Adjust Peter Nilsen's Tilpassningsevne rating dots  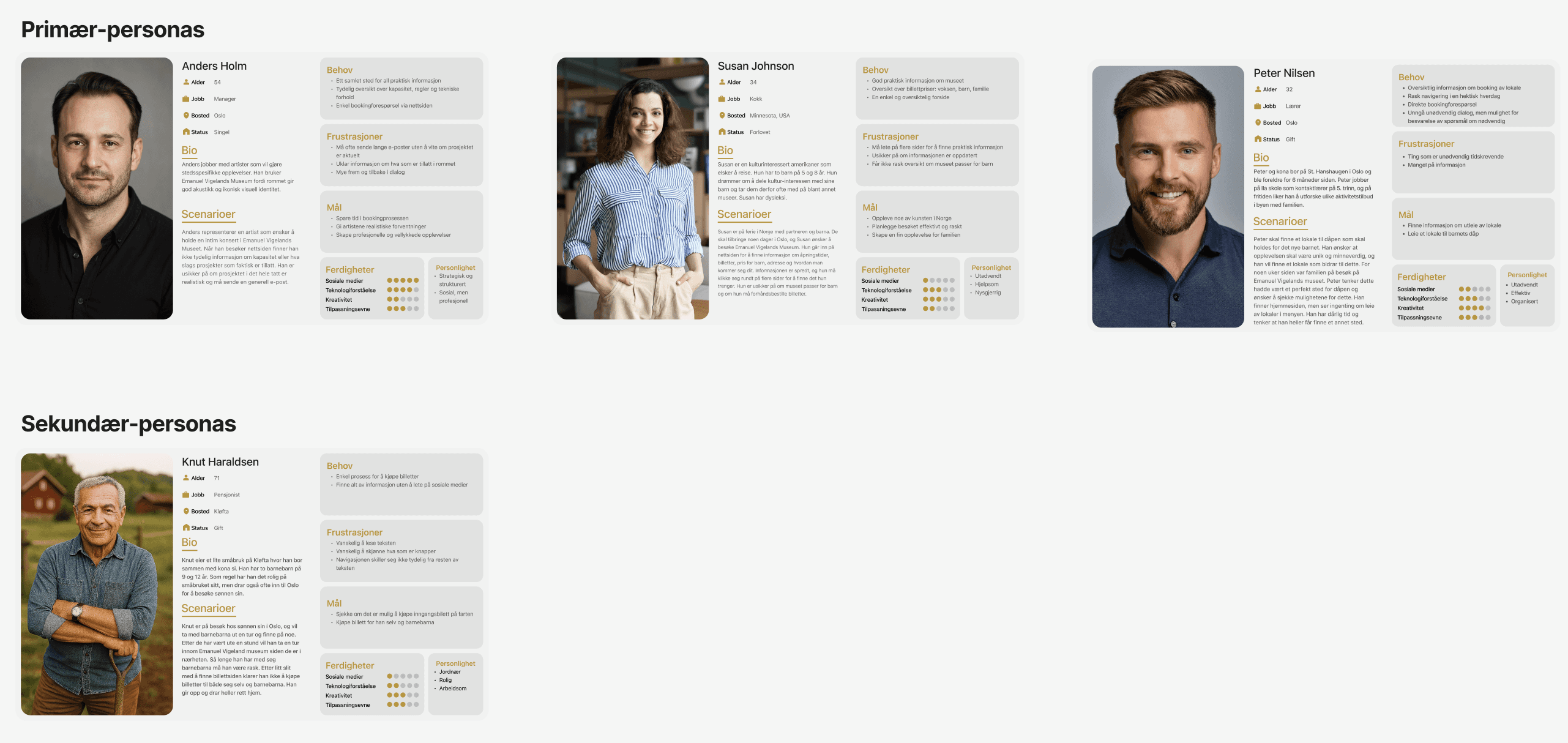click(1475, 318)
